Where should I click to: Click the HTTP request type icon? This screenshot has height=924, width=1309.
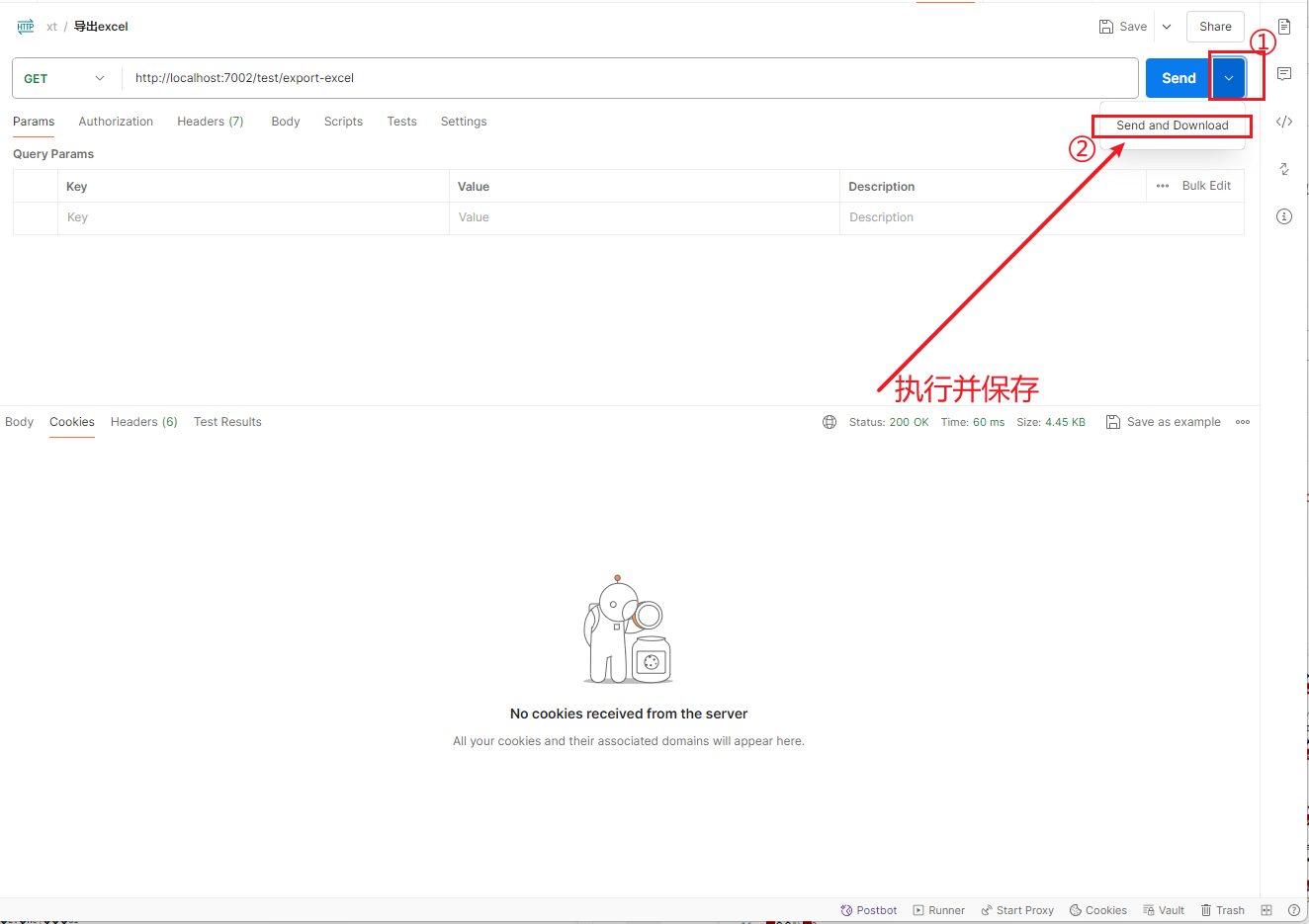click(x=26, y=27)
